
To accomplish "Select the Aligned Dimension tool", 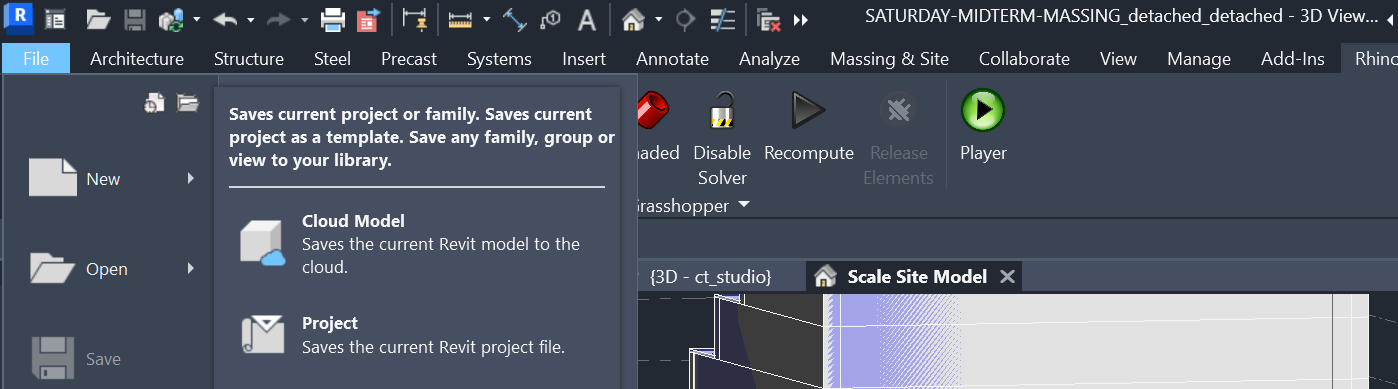I will [x=514, y=19].
